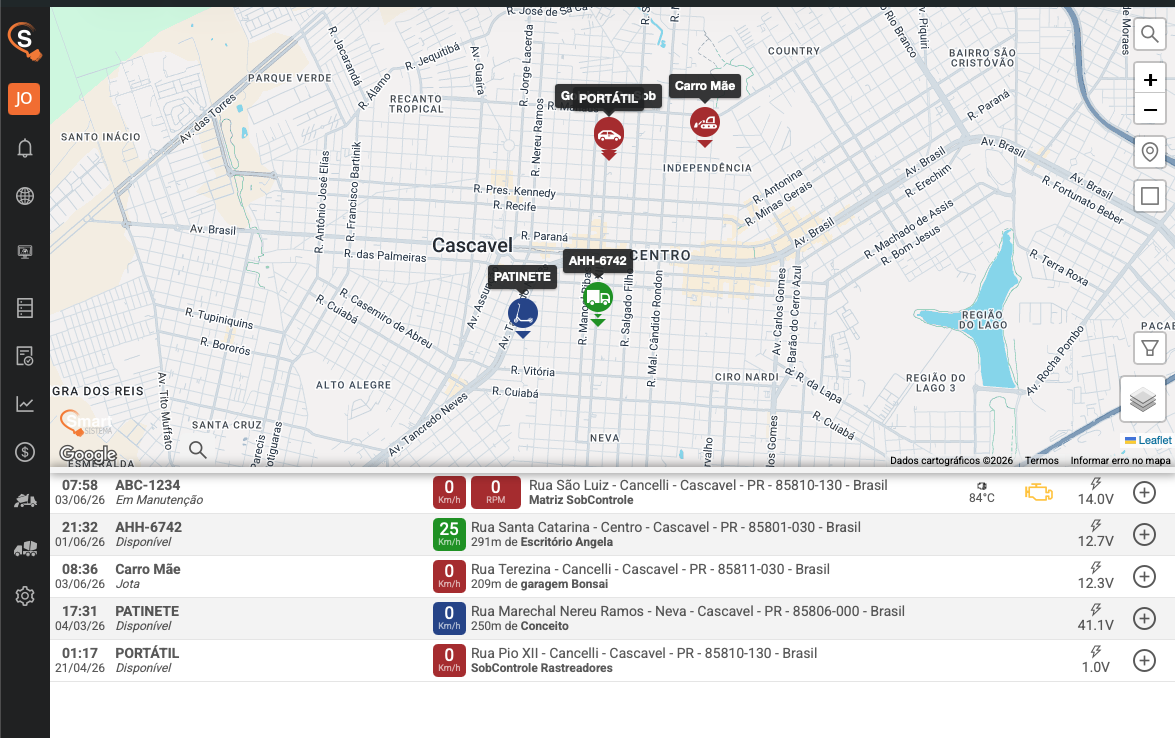Click address Rua Pio XII - Cancelli
This screenshot has height=738, width=1175.
tap(644, 653)
